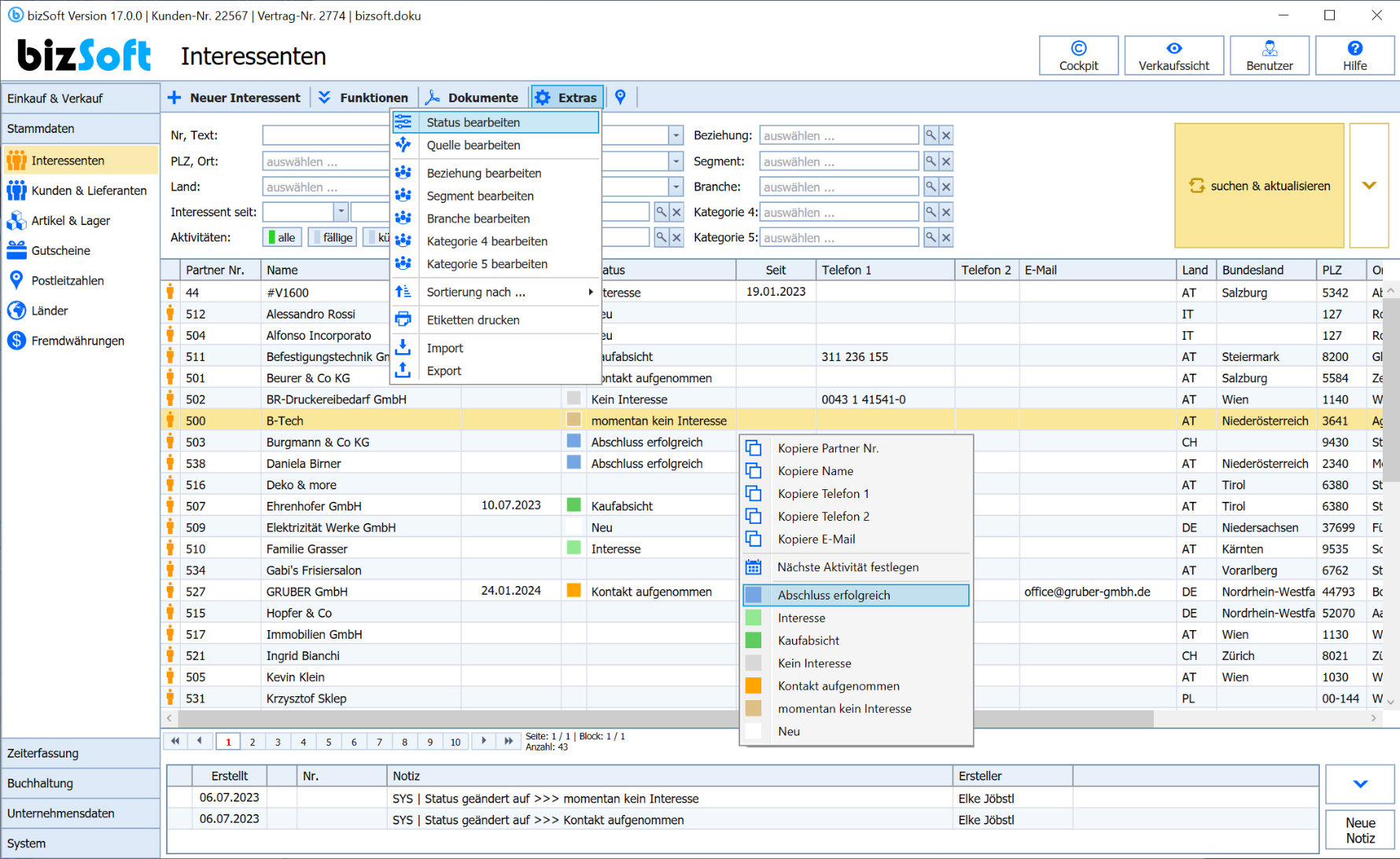Click the person icon of row 44 #V1600
Image resolution: width=1400 pixels, height=859 pixels.
click(x=170, y=292)
